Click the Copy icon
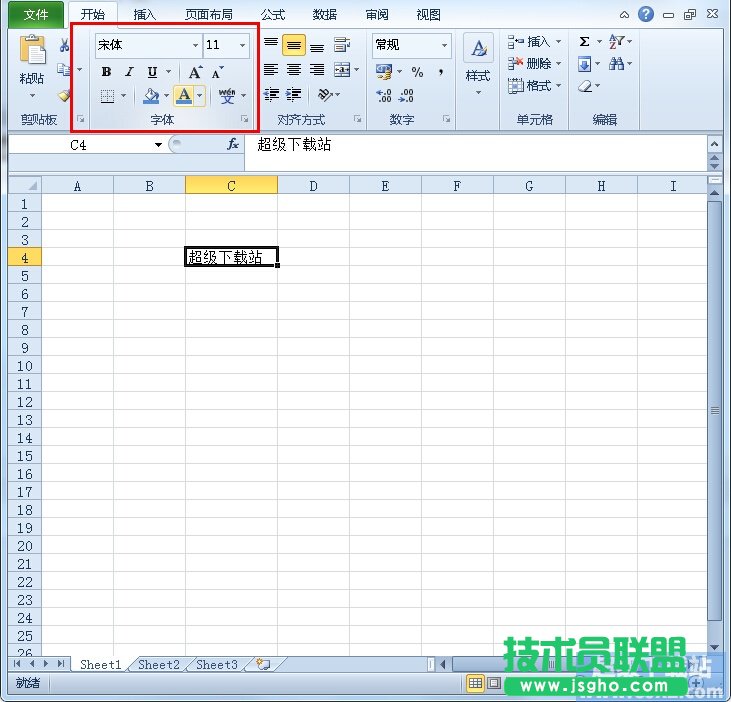The width and height of the screenshot is (731, 702). coord(63,69)
